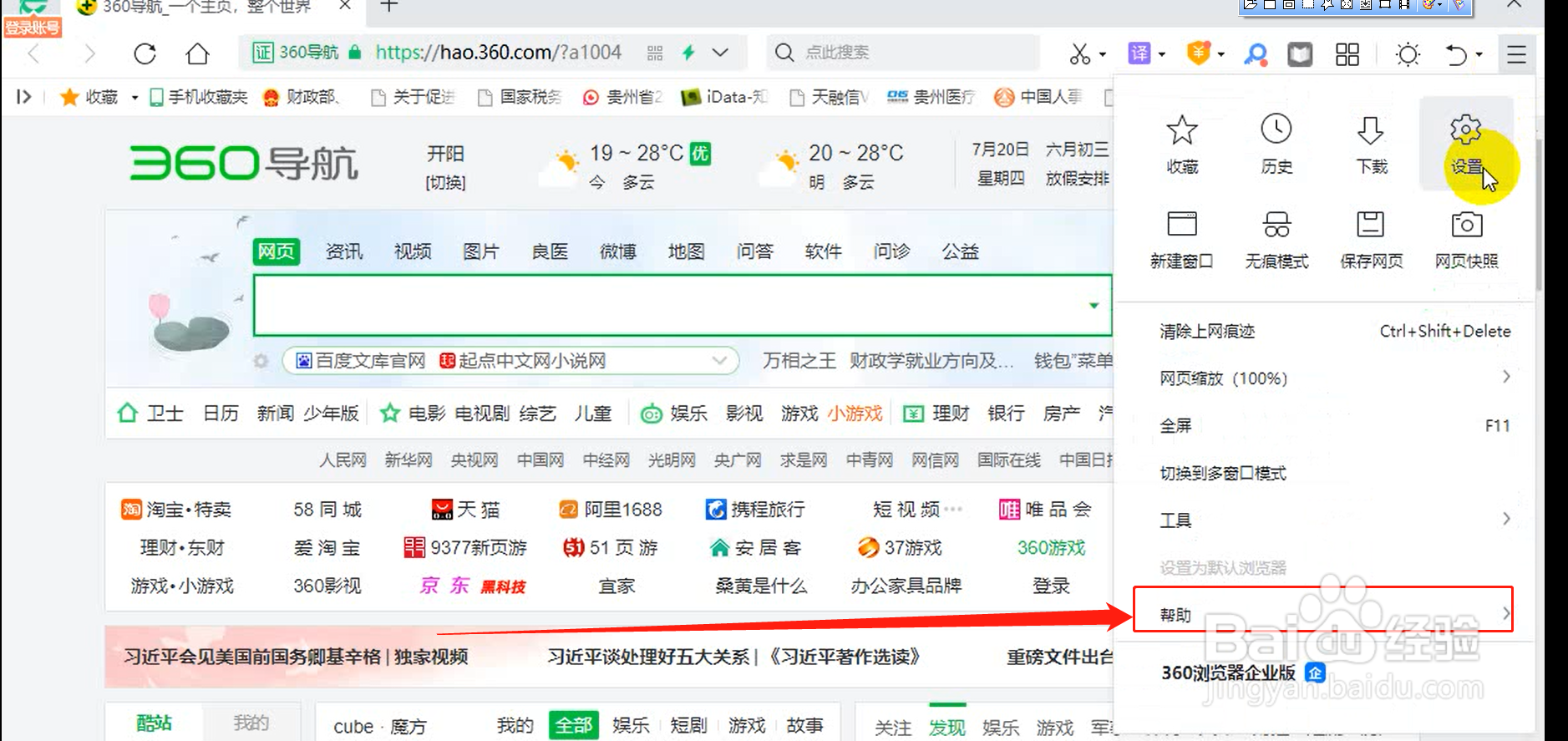Open the 唯品会 link

pyautogui.click(x=1045, y=509)
